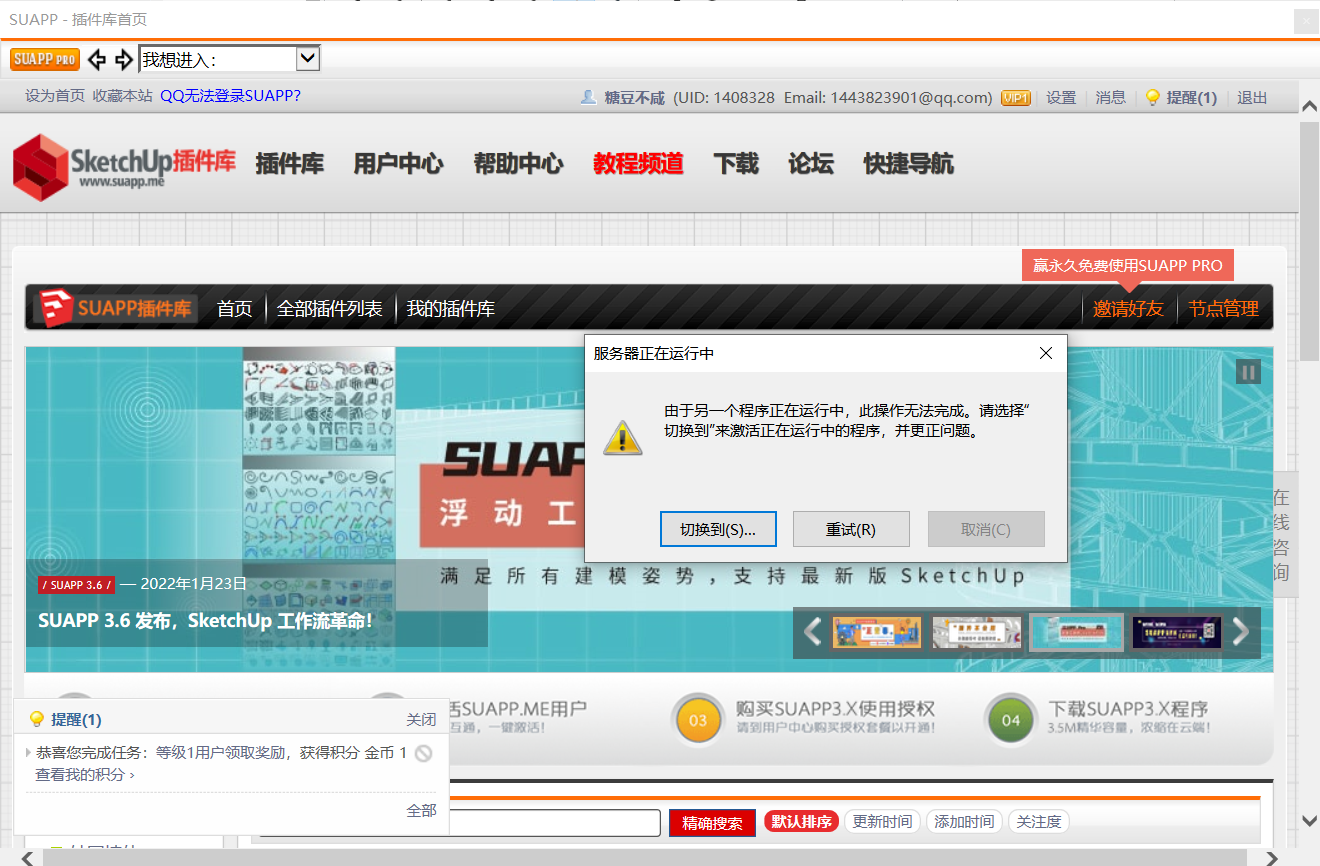Open the 我想进入 dropdown
The height and width of the screenshot is (866, 1320).
pyautogui.click(x=308, y=59)
